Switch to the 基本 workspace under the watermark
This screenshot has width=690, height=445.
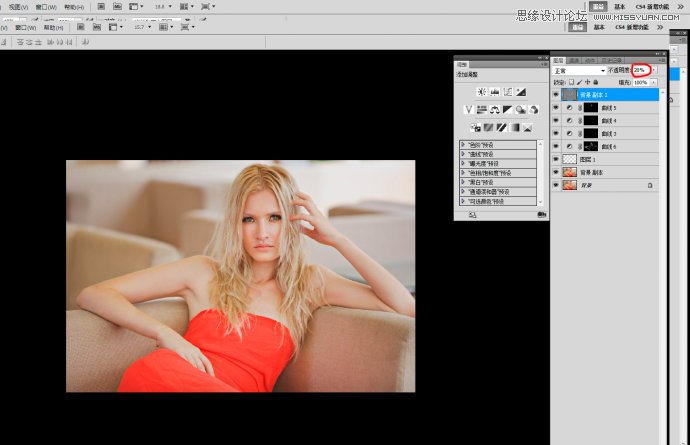[599, 27]
